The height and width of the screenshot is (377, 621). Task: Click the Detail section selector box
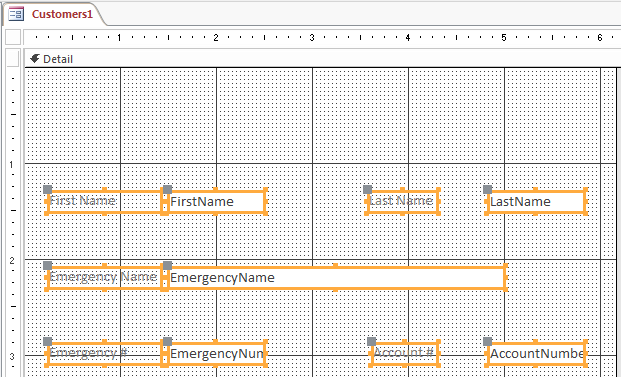[x=13, y=59]
